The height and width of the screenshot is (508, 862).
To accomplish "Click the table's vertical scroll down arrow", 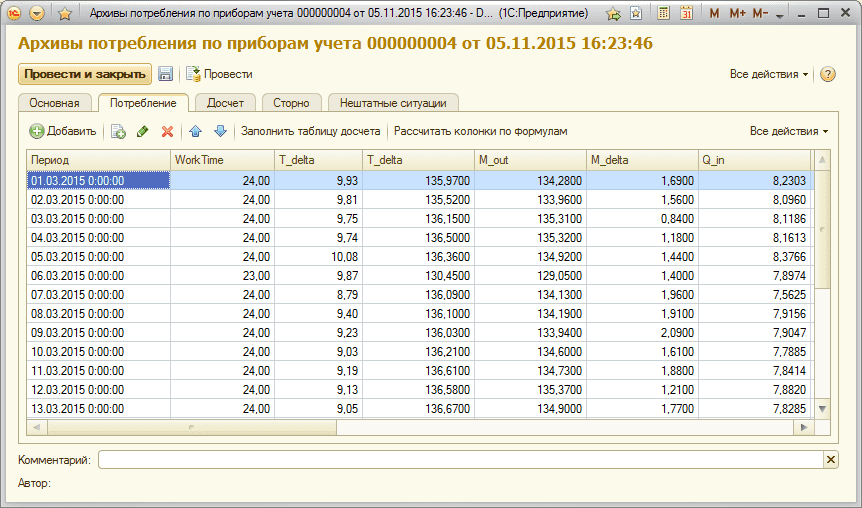I will pyautogui.click(x=822, y=408).
